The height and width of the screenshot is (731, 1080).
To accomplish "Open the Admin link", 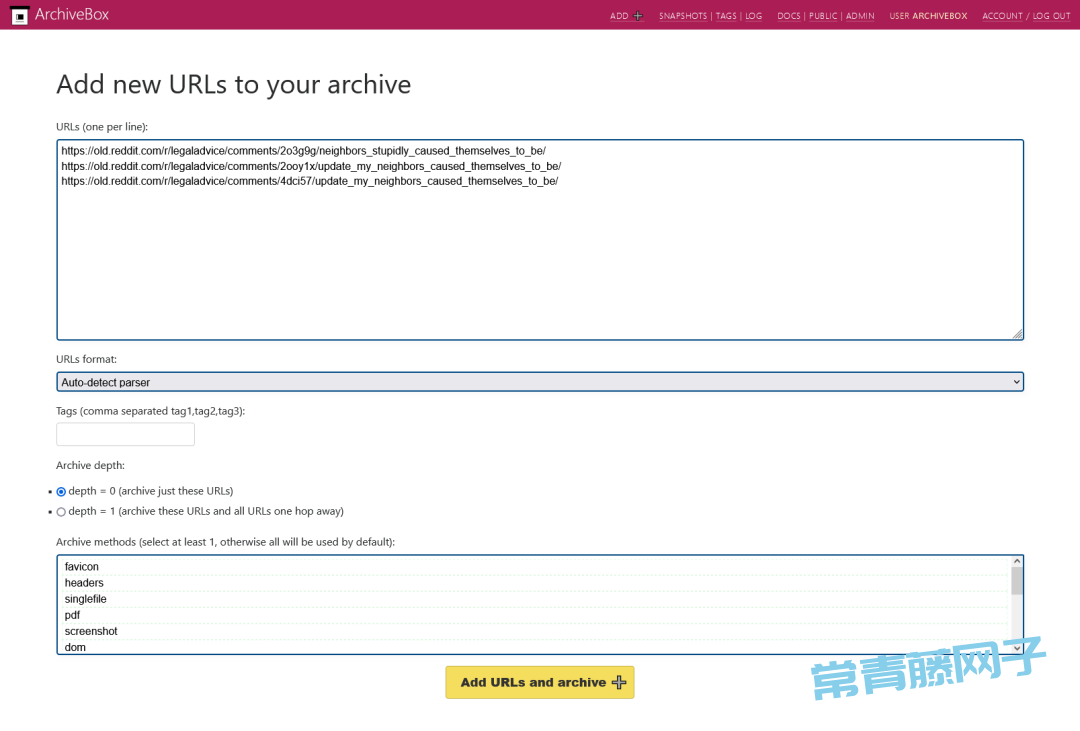I will 860,16.
